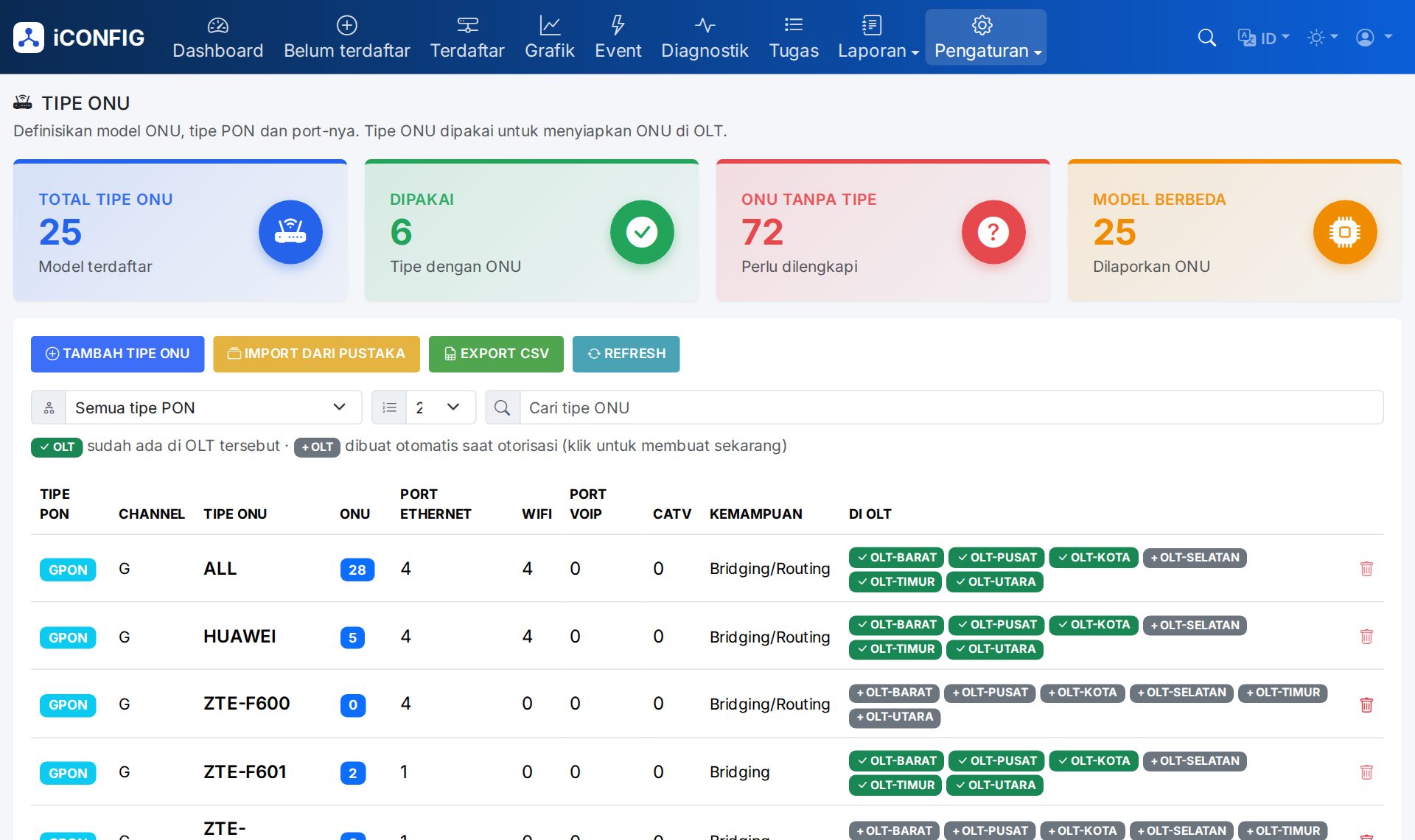Click the router icon in Total Tipe ONU card
The image size is (1415, 840).
coord(290,232)
